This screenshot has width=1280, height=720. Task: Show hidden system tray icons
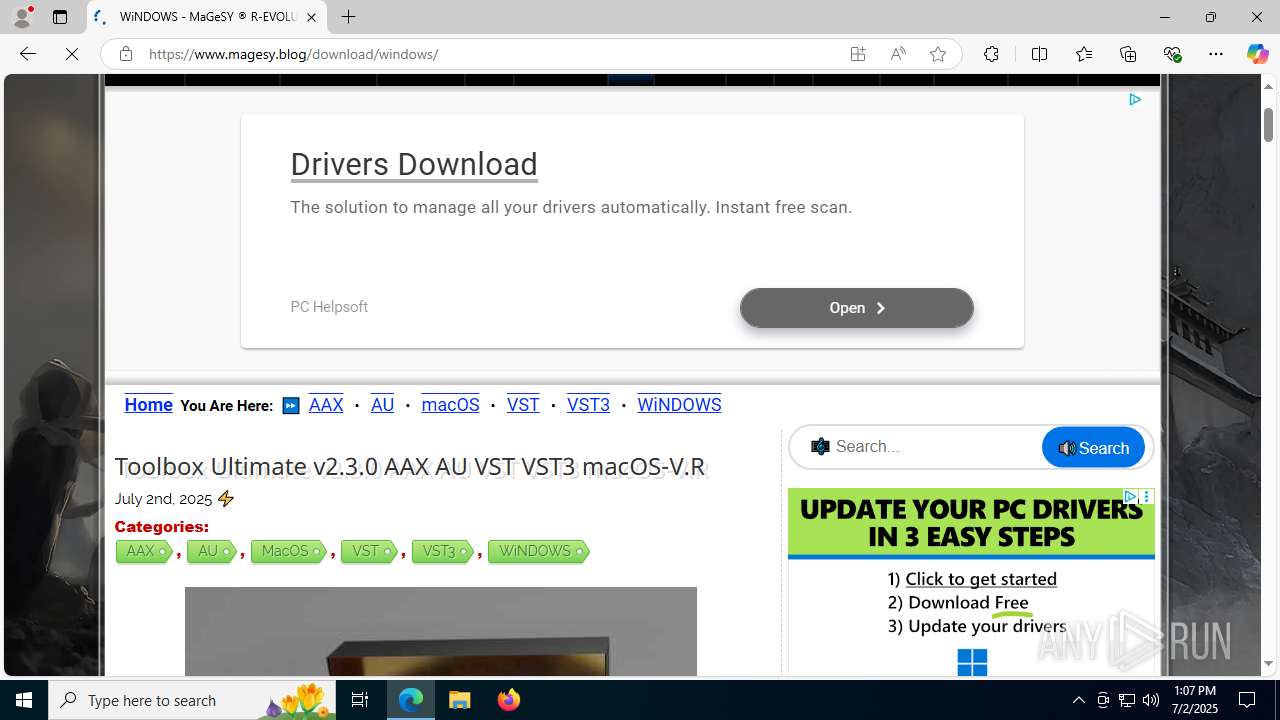pos(1078,700)
